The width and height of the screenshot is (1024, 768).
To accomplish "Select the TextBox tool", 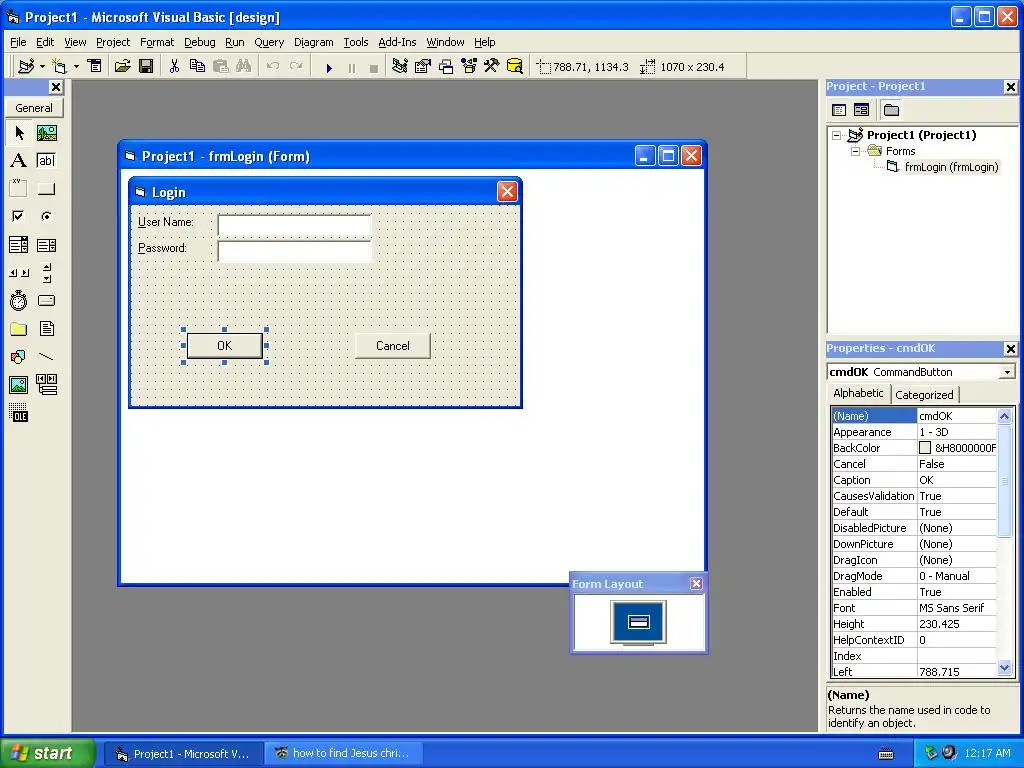I will 46,161.
